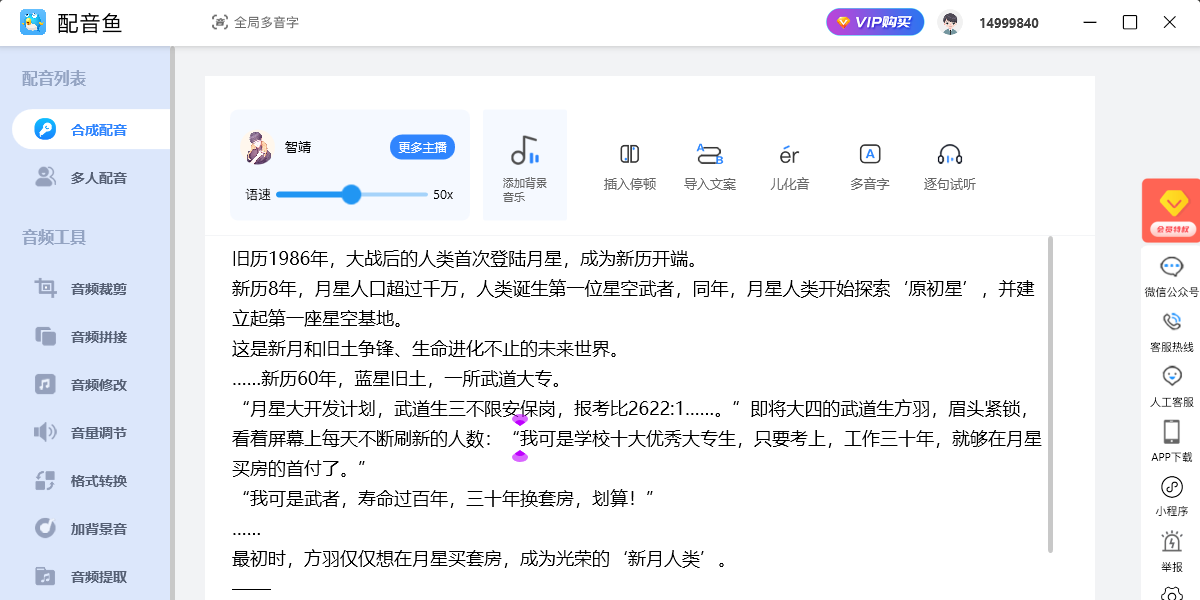The height and width of the screenshot is (600, 1200).
Task: Click the user avatar in title bar
Action: pyautogui.click(x=951, y=23)
